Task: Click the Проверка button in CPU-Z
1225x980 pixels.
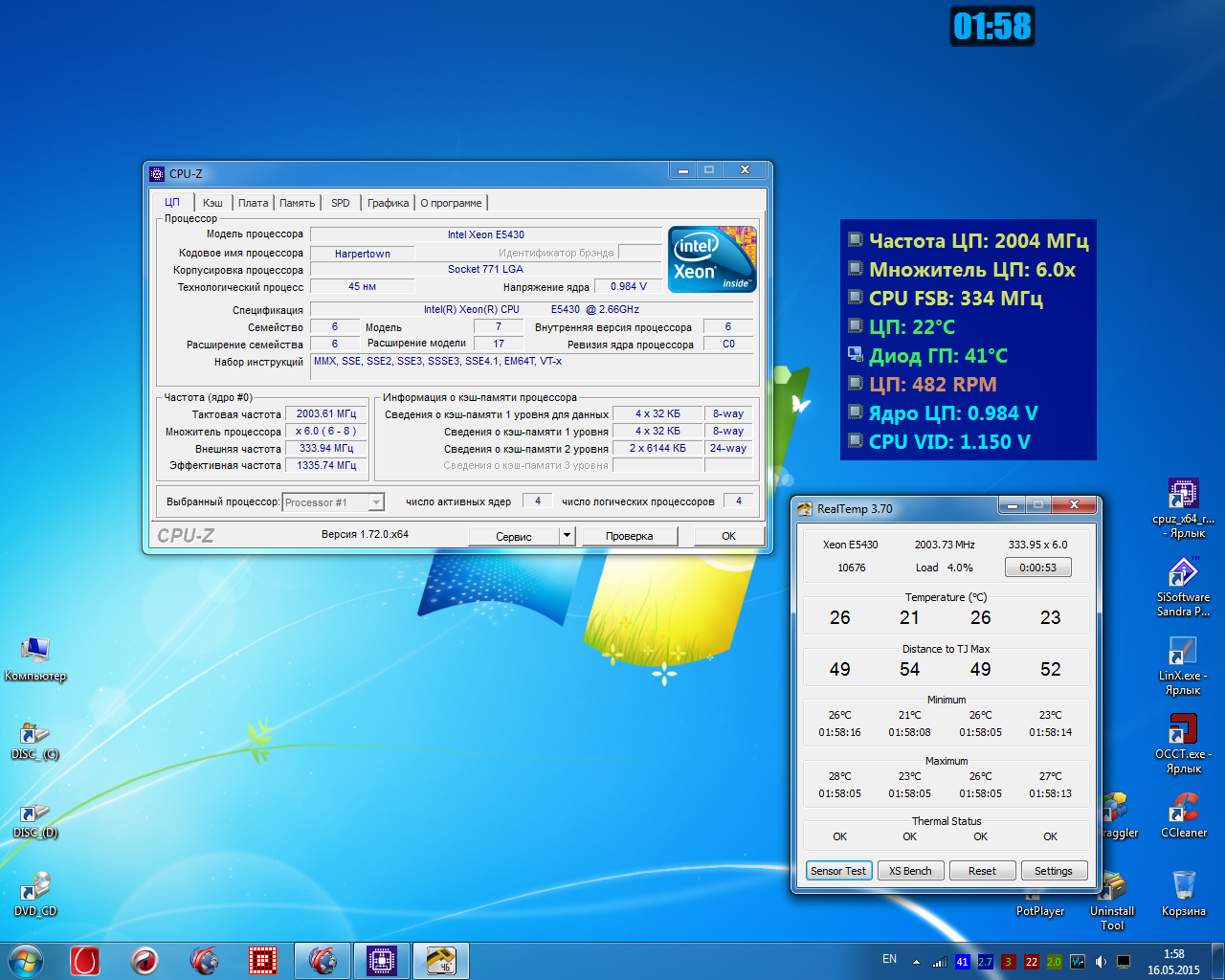Action: [629, 536]
